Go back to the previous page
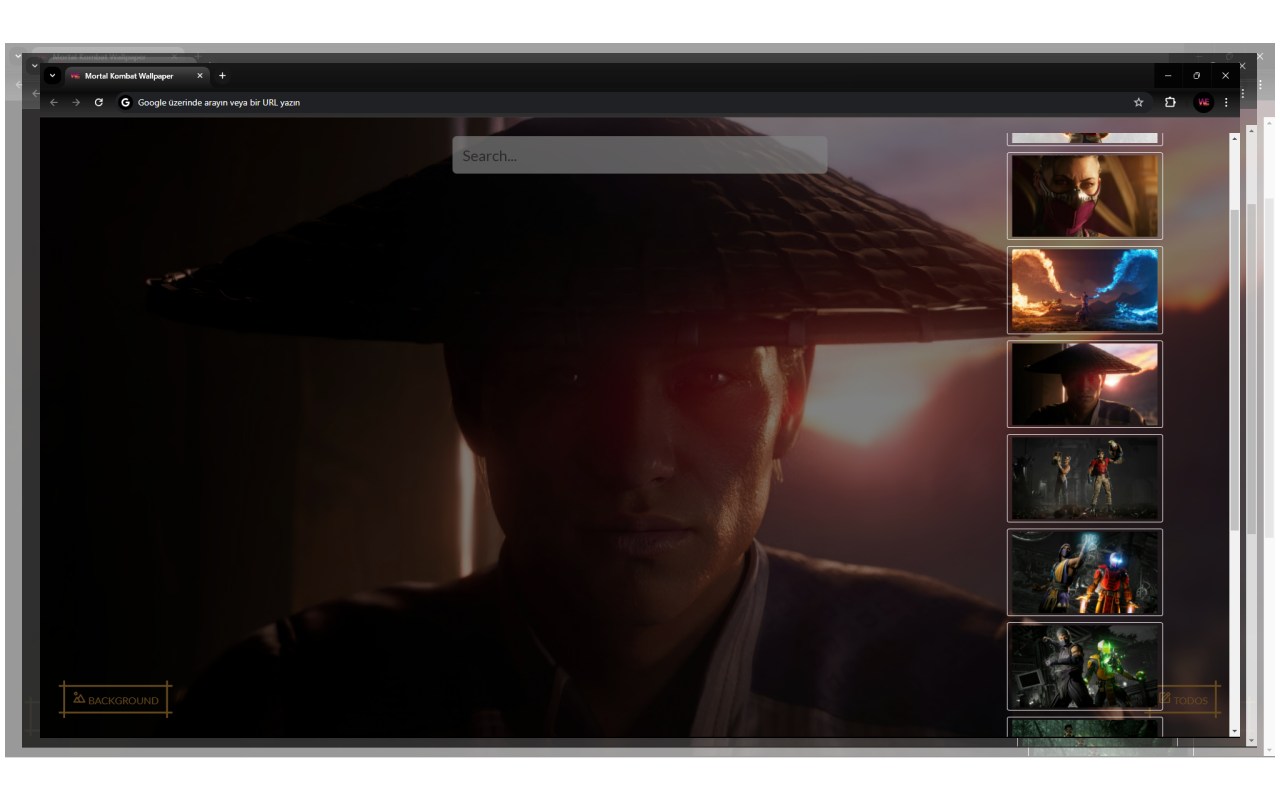This screenshot has height=800, width=1280. (x=54, y=102)
